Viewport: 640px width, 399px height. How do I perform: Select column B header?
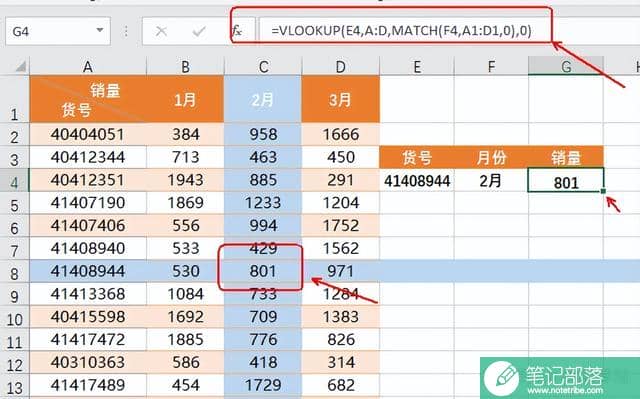point(185,66)
